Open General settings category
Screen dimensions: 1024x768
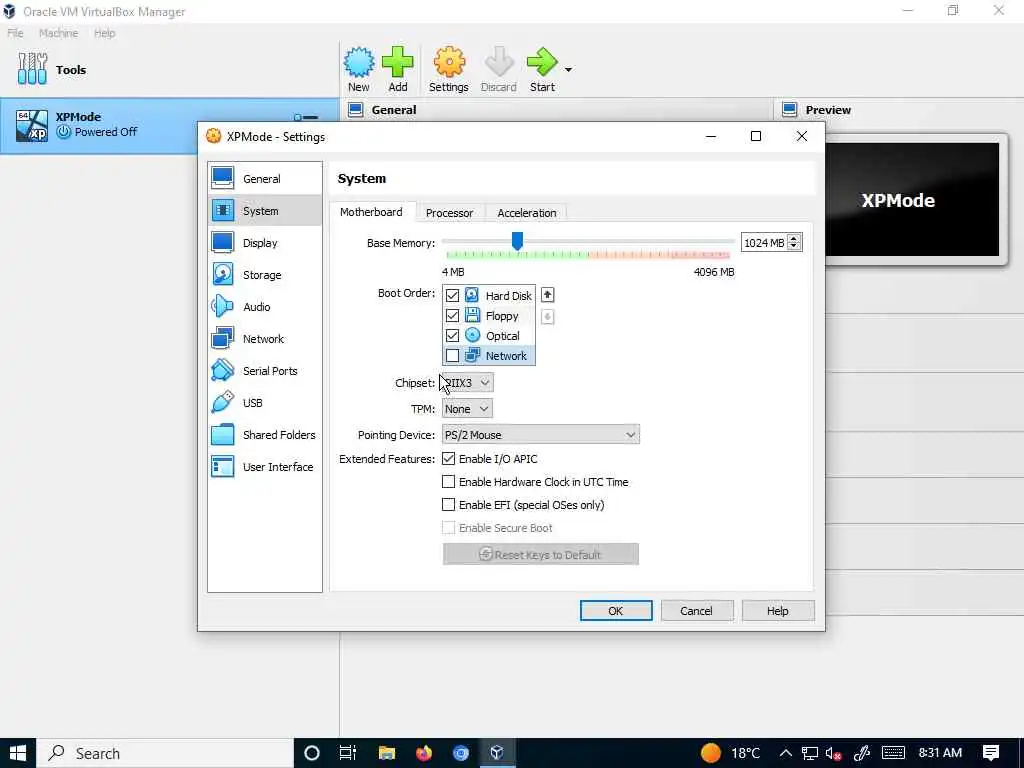(264, 178)
